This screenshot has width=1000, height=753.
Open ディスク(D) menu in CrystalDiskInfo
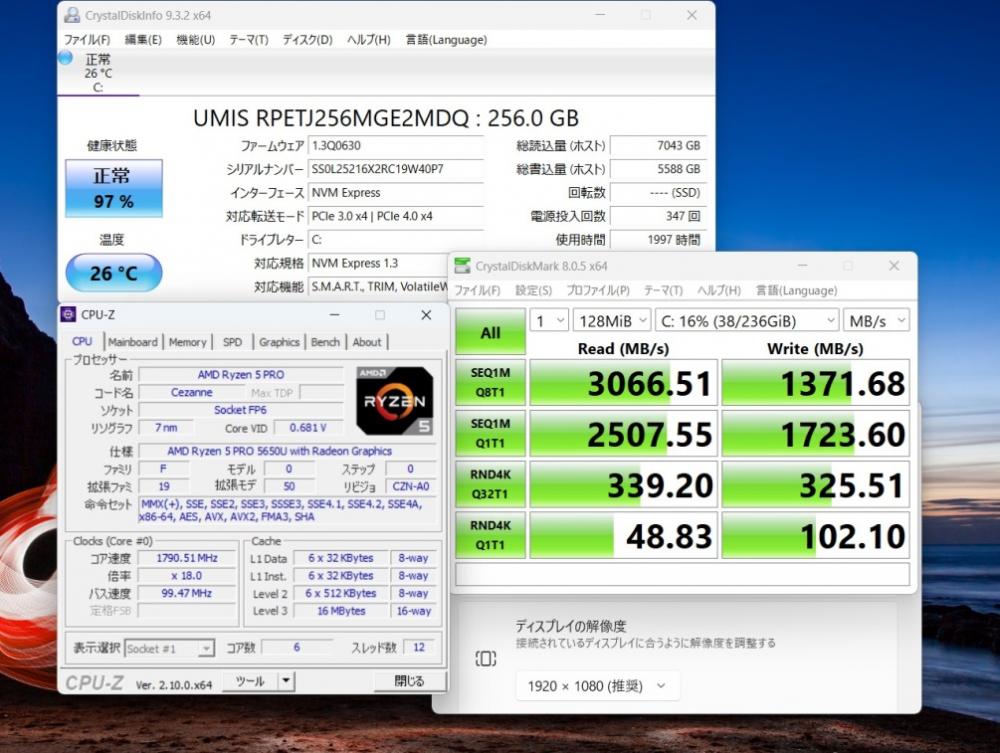click(x=307, y=40)
